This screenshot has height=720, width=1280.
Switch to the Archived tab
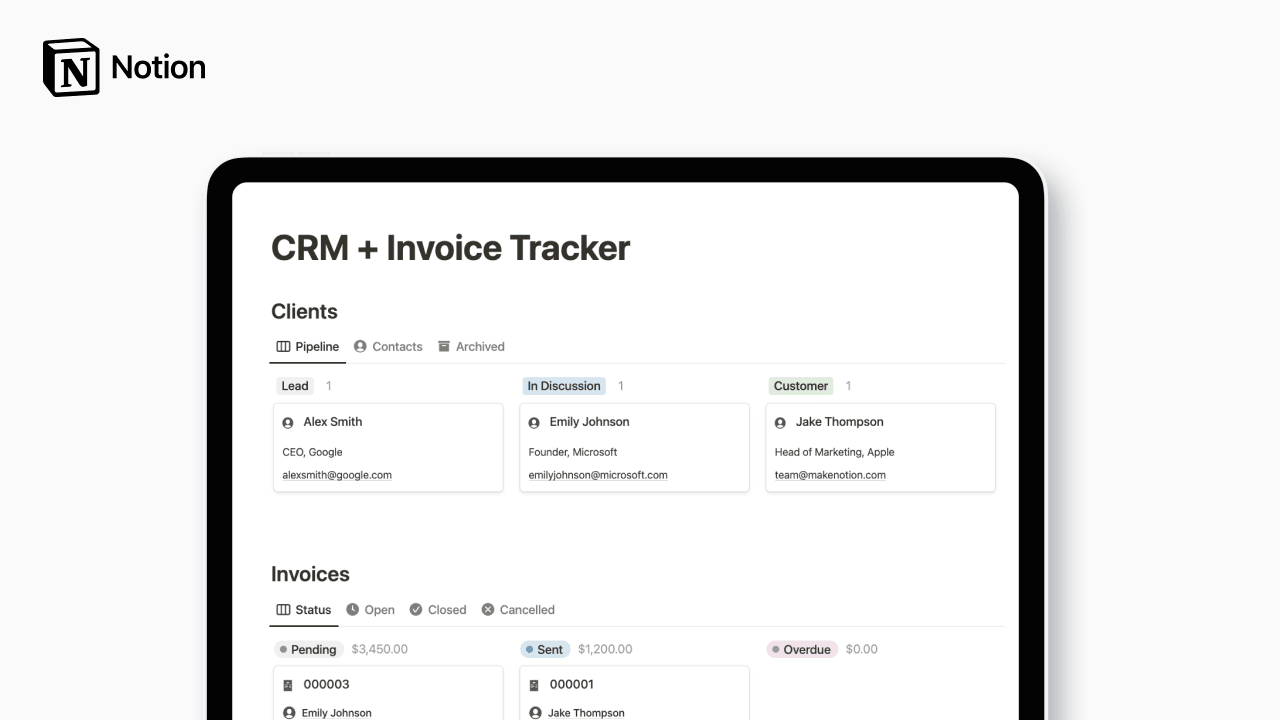click(x=481, y=346)
